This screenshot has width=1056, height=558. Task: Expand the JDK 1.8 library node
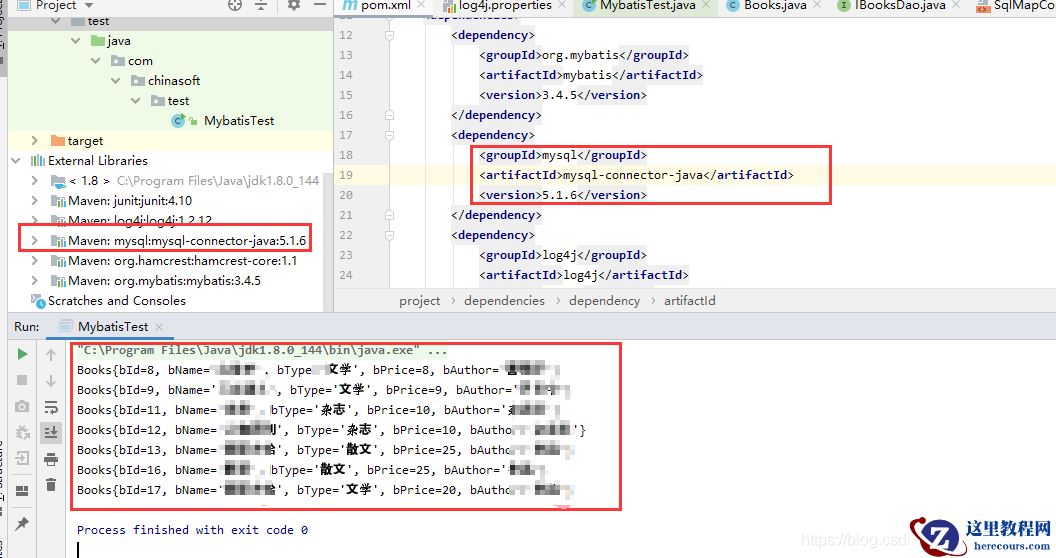tap(35, 180)
